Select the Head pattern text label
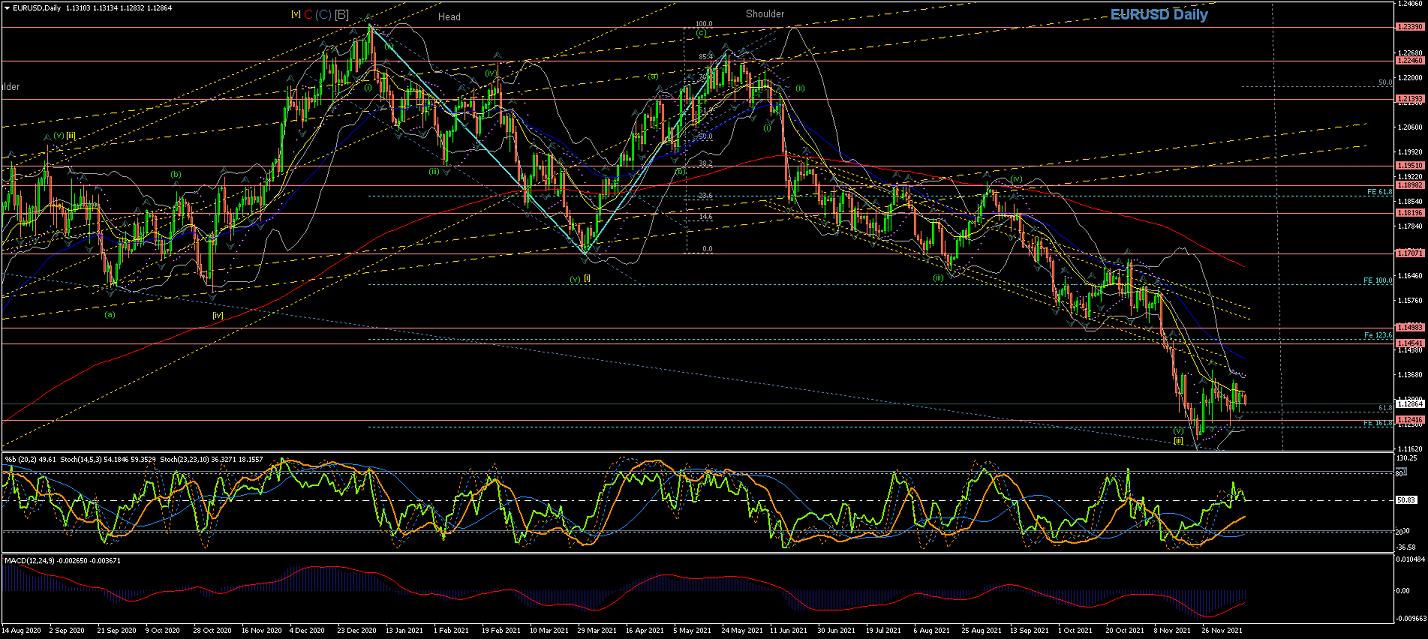The width and height of the screenshot is (1428, 639). pyautogui.click(x=449, y=17)
